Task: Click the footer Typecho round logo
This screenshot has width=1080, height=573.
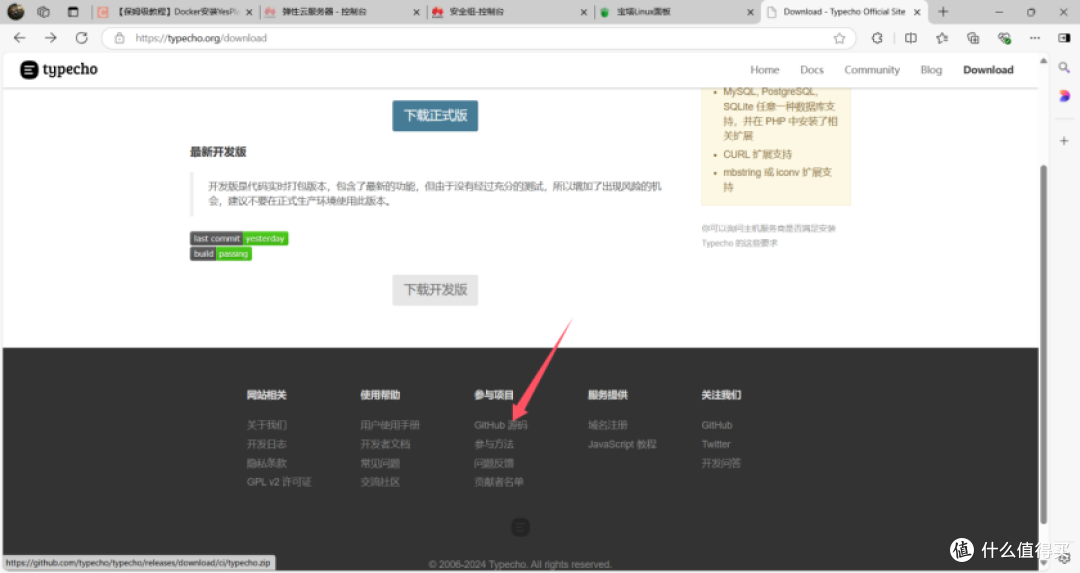Action: [x=521, y=528]
